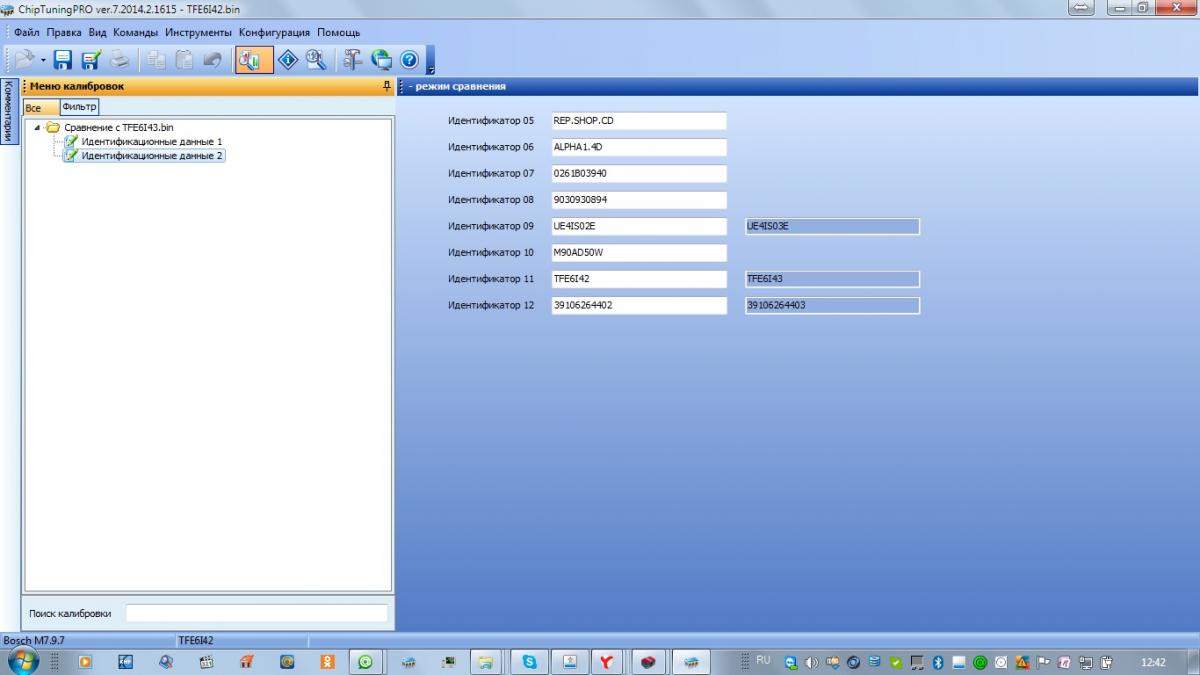Click Идентификатор 12 field 39106264402
Viewport: 1200px width, 675px height.
point(639,305)
